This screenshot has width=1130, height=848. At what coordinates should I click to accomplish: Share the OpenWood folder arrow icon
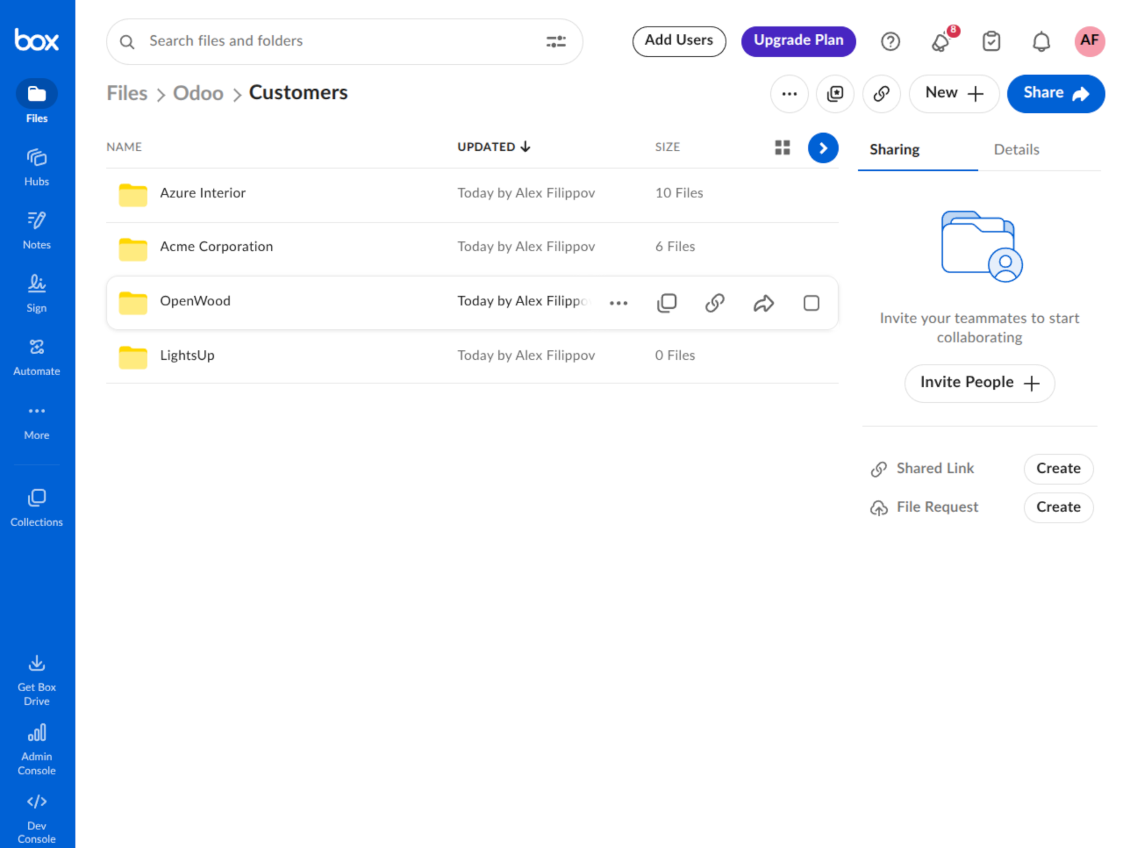764,303
